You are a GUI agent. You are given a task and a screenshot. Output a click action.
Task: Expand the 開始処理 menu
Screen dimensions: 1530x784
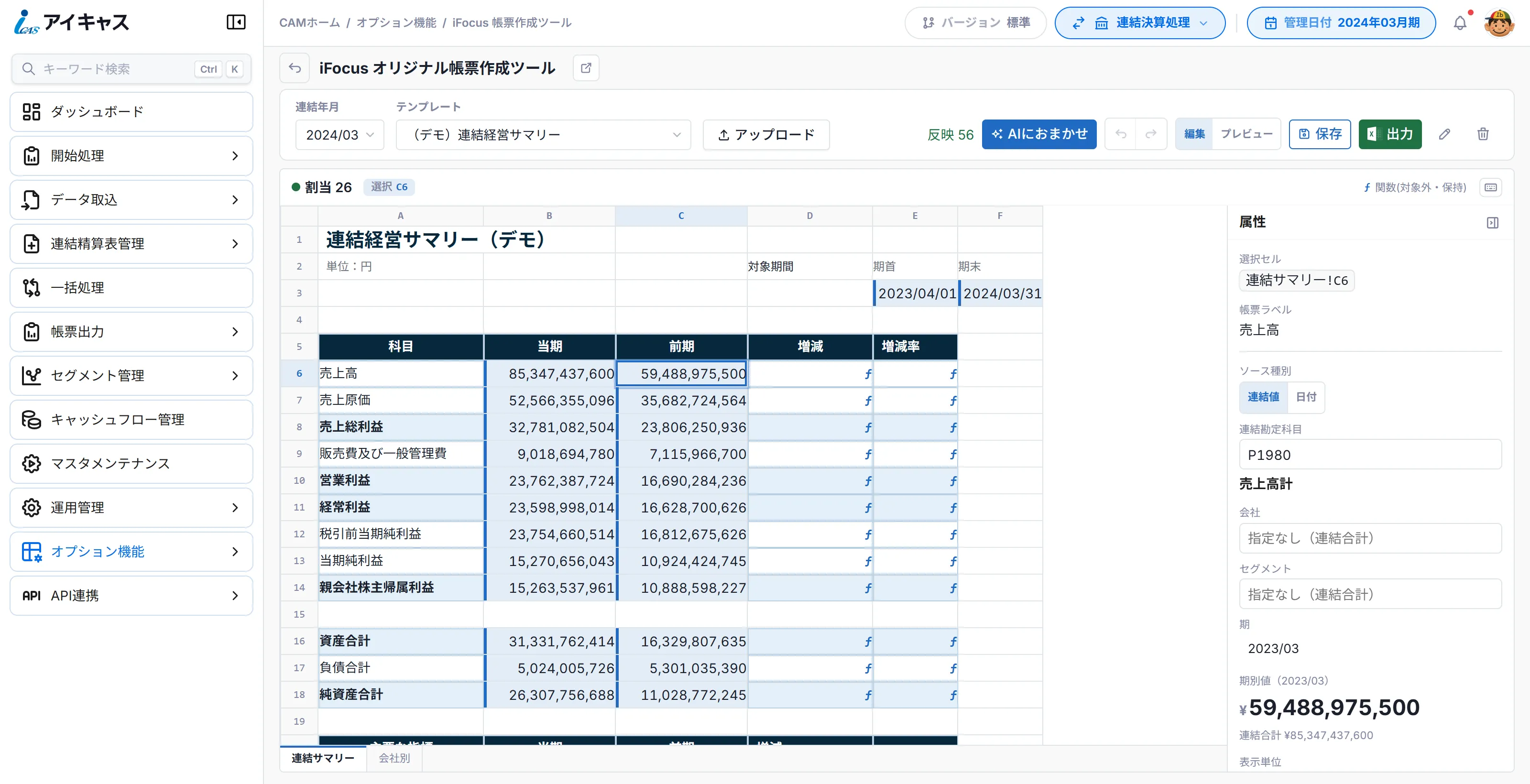(x=131, y=156)
